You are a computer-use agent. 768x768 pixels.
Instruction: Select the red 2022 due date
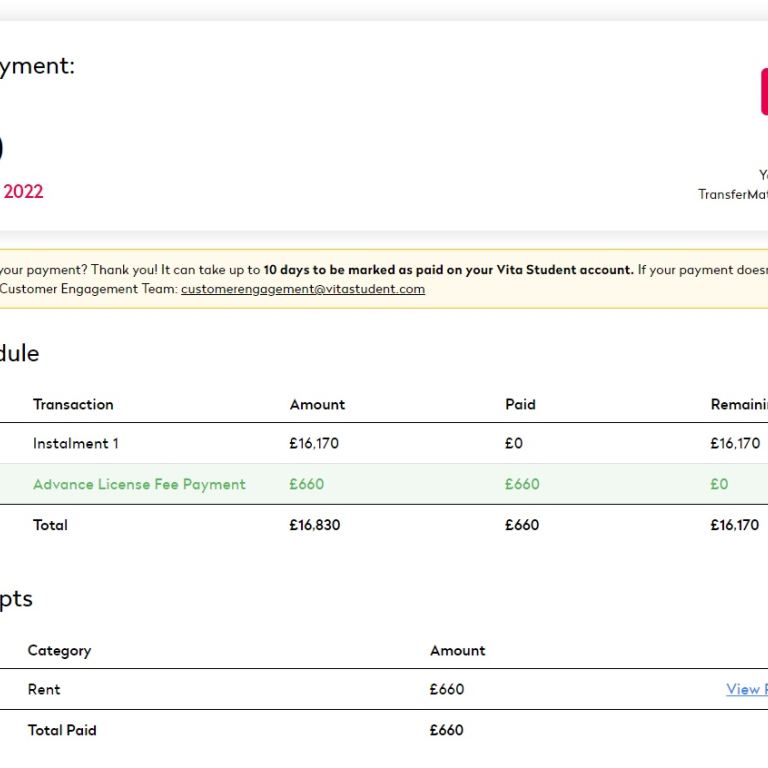pos(23,192)
